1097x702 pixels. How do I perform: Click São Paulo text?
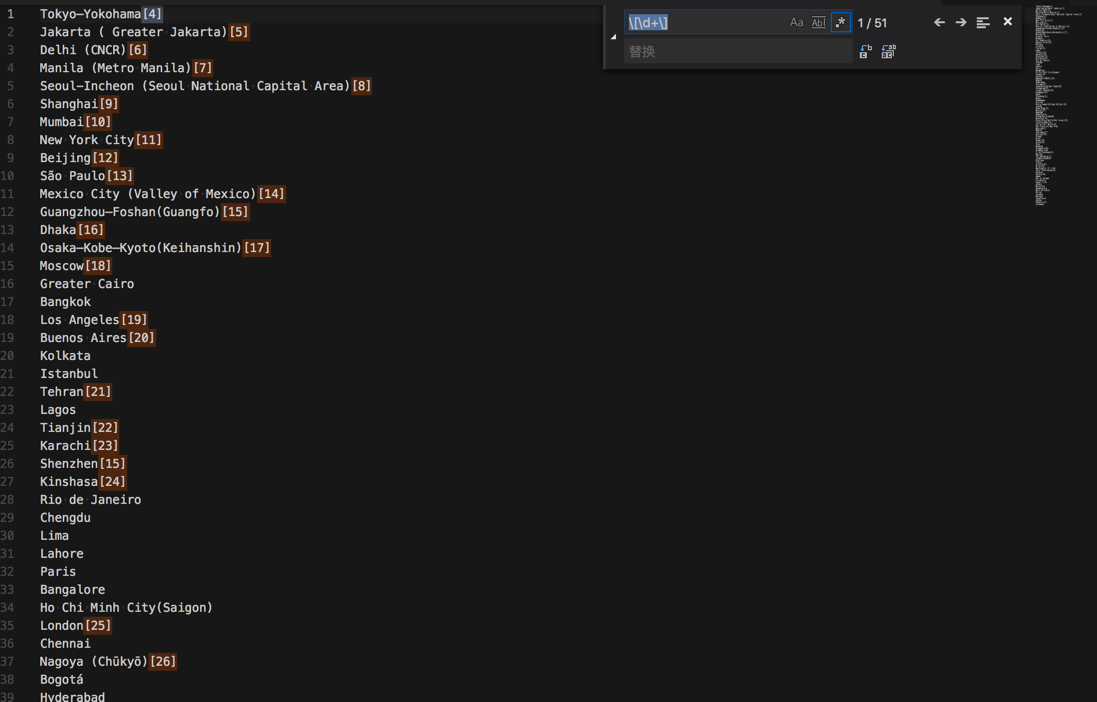click(72, 176)
